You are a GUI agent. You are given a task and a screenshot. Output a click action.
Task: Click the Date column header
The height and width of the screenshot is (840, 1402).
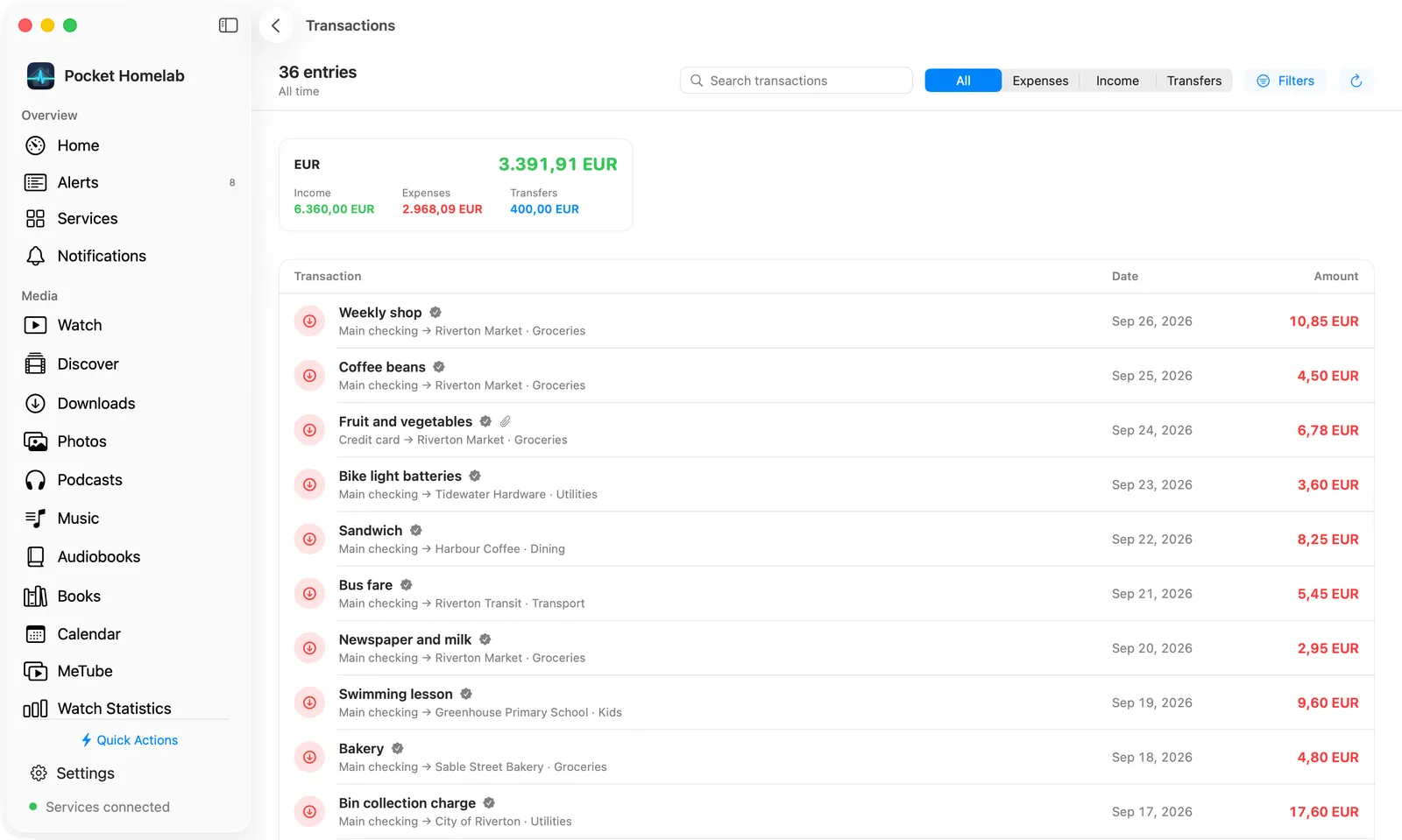pos(1125,276)
